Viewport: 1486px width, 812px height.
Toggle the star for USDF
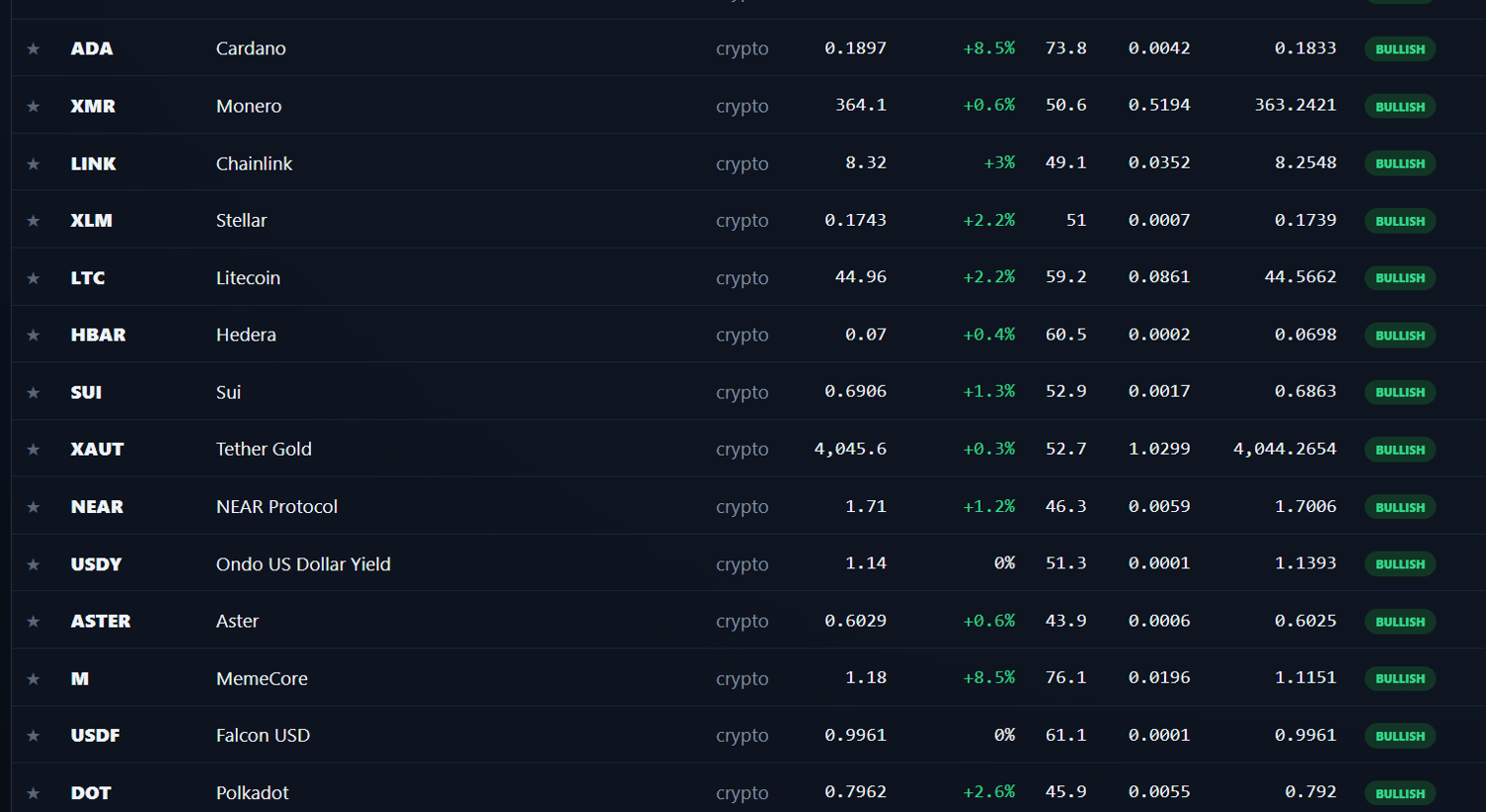click(33, 736)
